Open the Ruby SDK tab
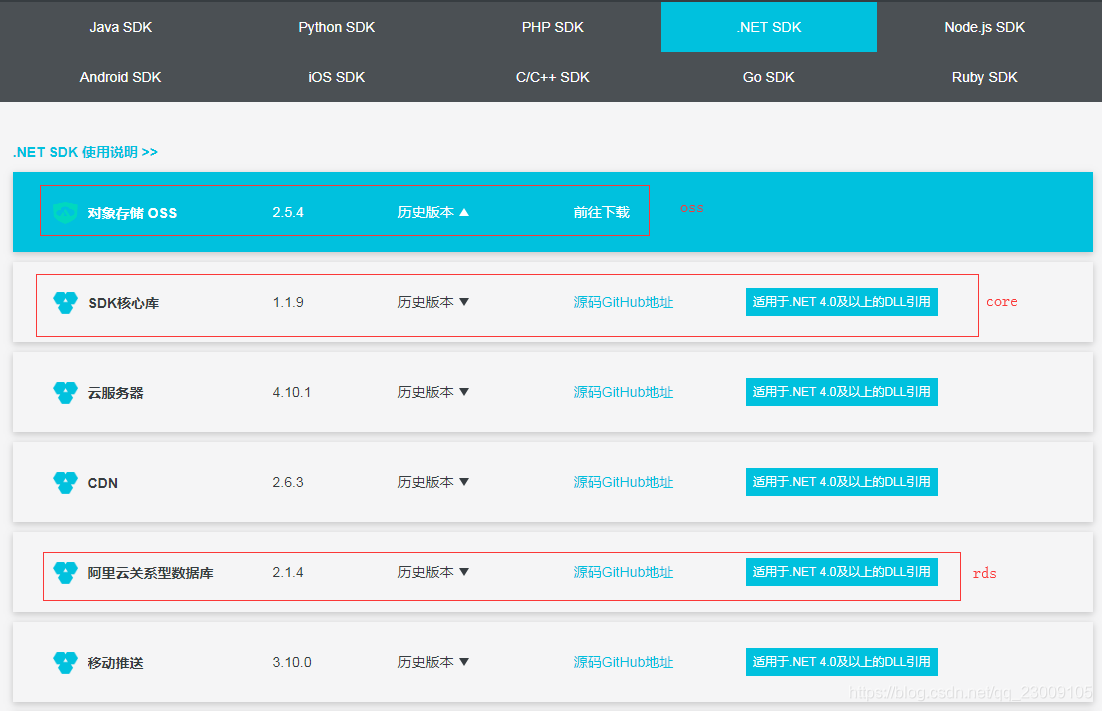Screen dimensions: 1102x711 [x=985, y=77]
